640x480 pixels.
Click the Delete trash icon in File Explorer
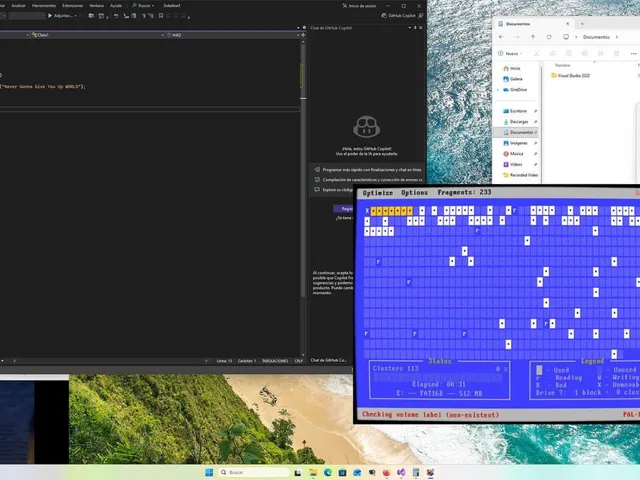coord(617,53)
